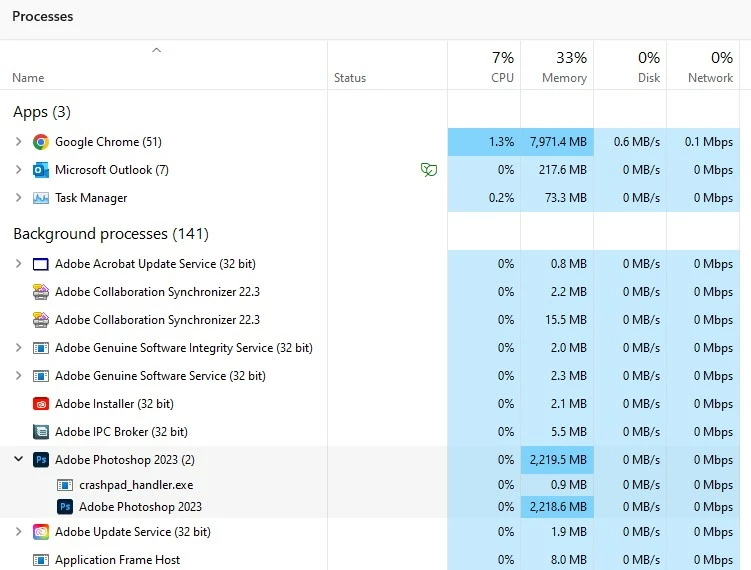Click the crashpad_handler.exe icon
751x570 pixels.
(x=65, y=485)
